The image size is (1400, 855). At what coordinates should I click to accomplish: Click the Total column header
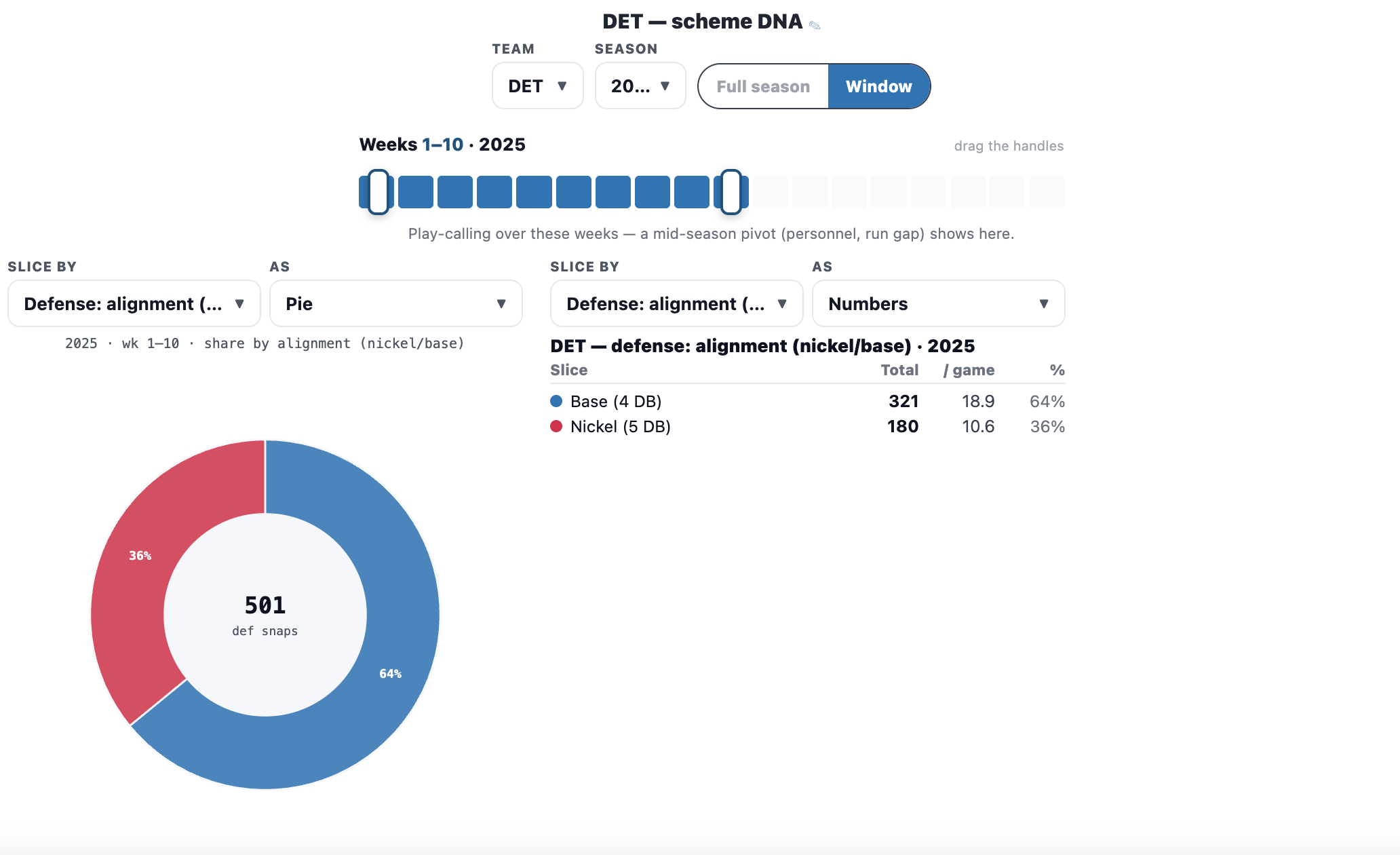[x=899, y=370]
